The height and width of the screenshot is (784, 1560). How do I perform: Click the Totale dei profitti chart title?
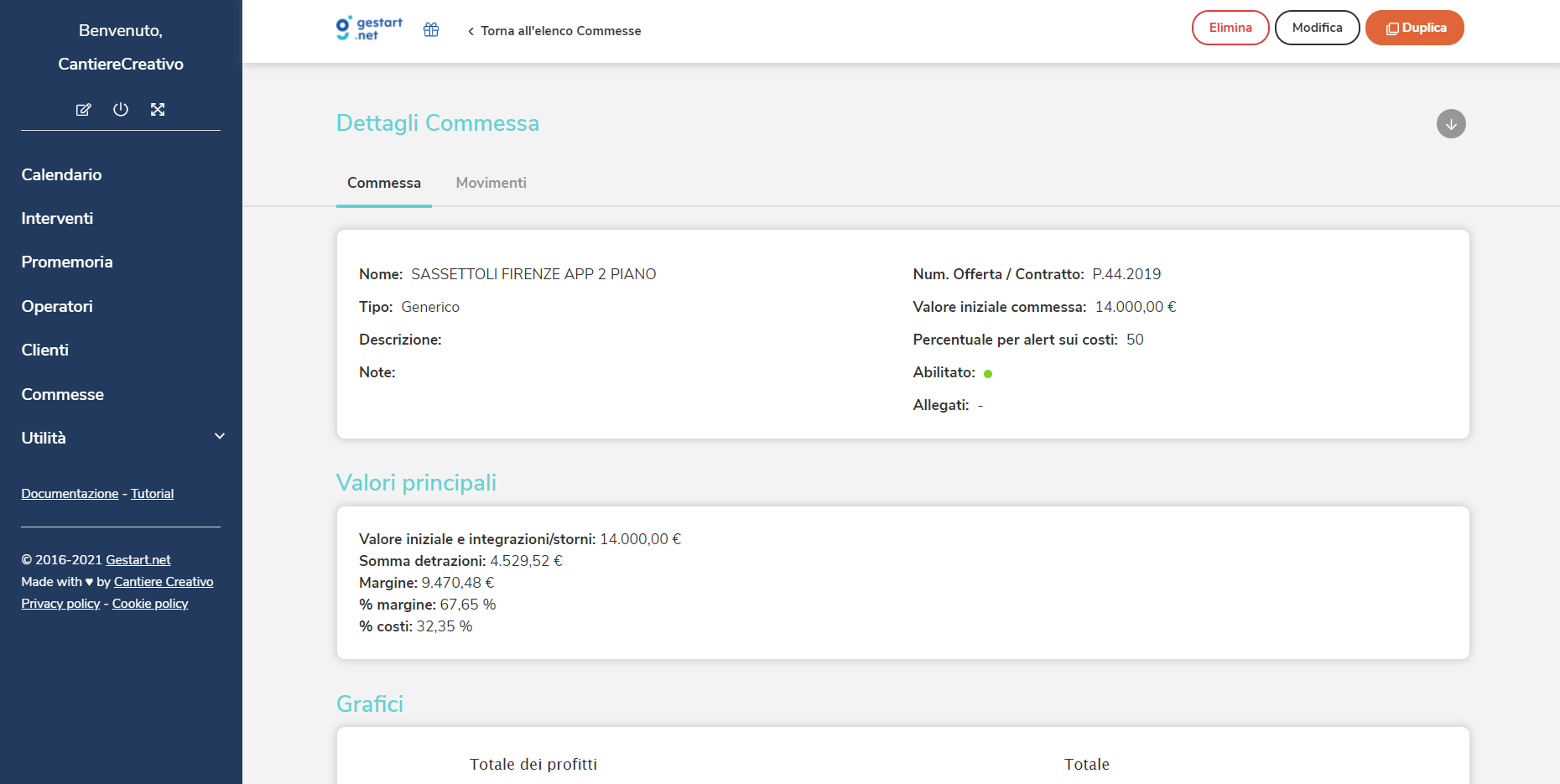pos(533,764)
